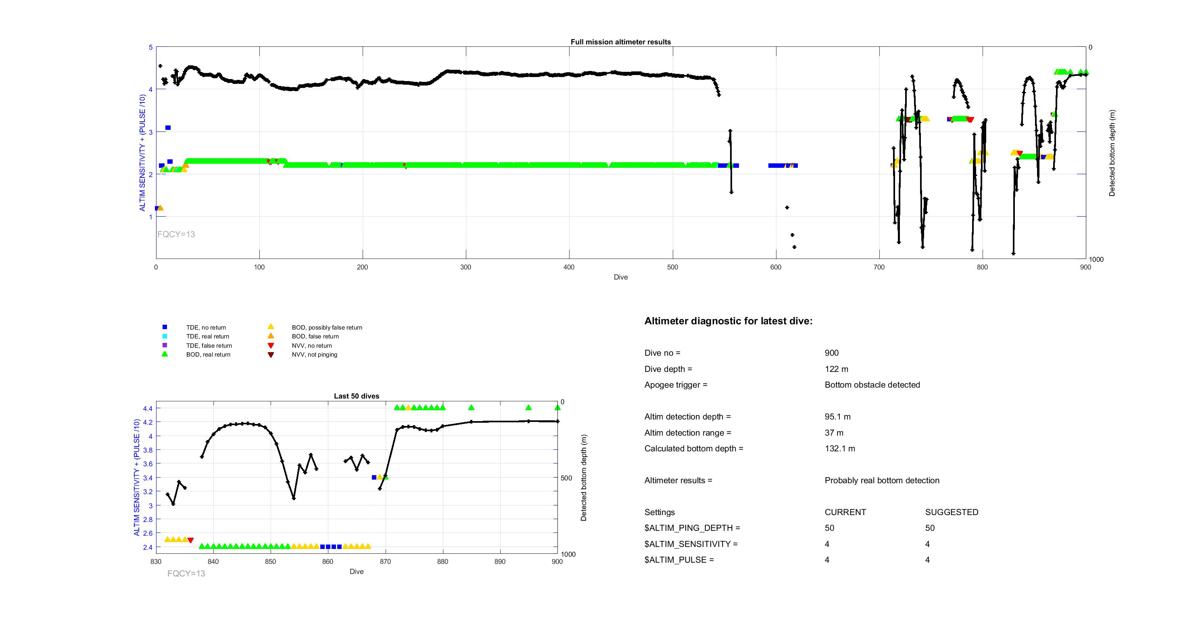Image resolution: width=1200 pixels, height=622 pixels.
Task: Click the red inverted triangle NVV no return legend marker
Action: [x=272, y=345]
